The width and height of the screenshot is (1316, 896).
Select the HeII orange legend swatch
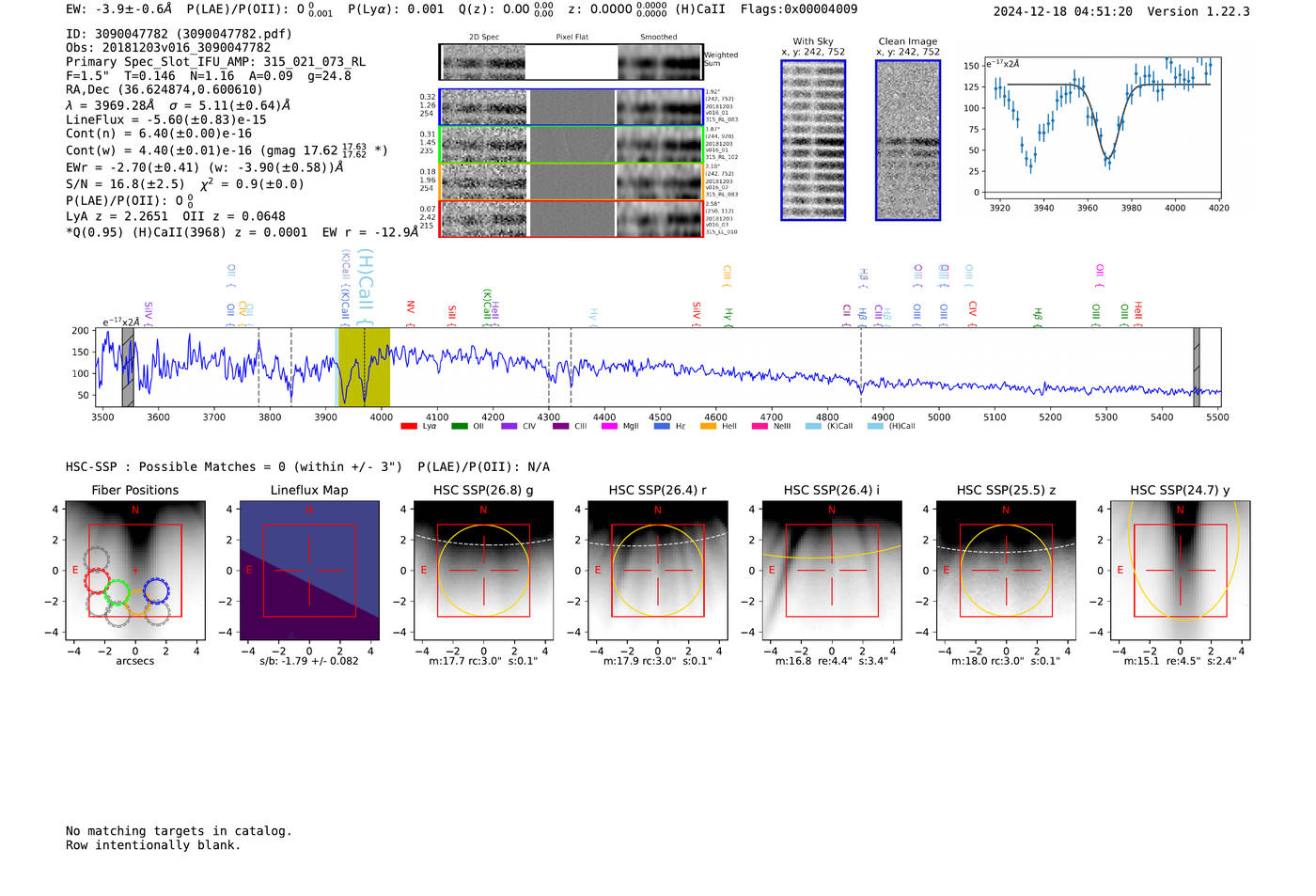pos(708,426)
